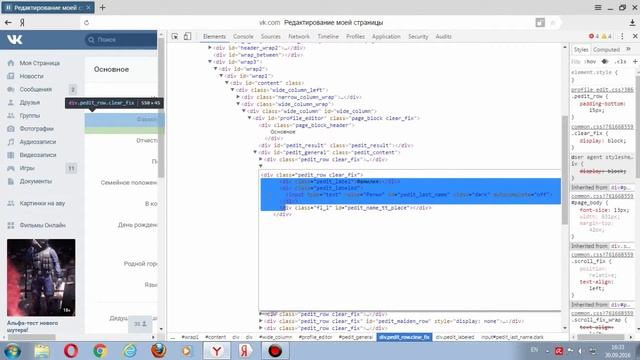Switch to the Sources tab

(271, 36)
